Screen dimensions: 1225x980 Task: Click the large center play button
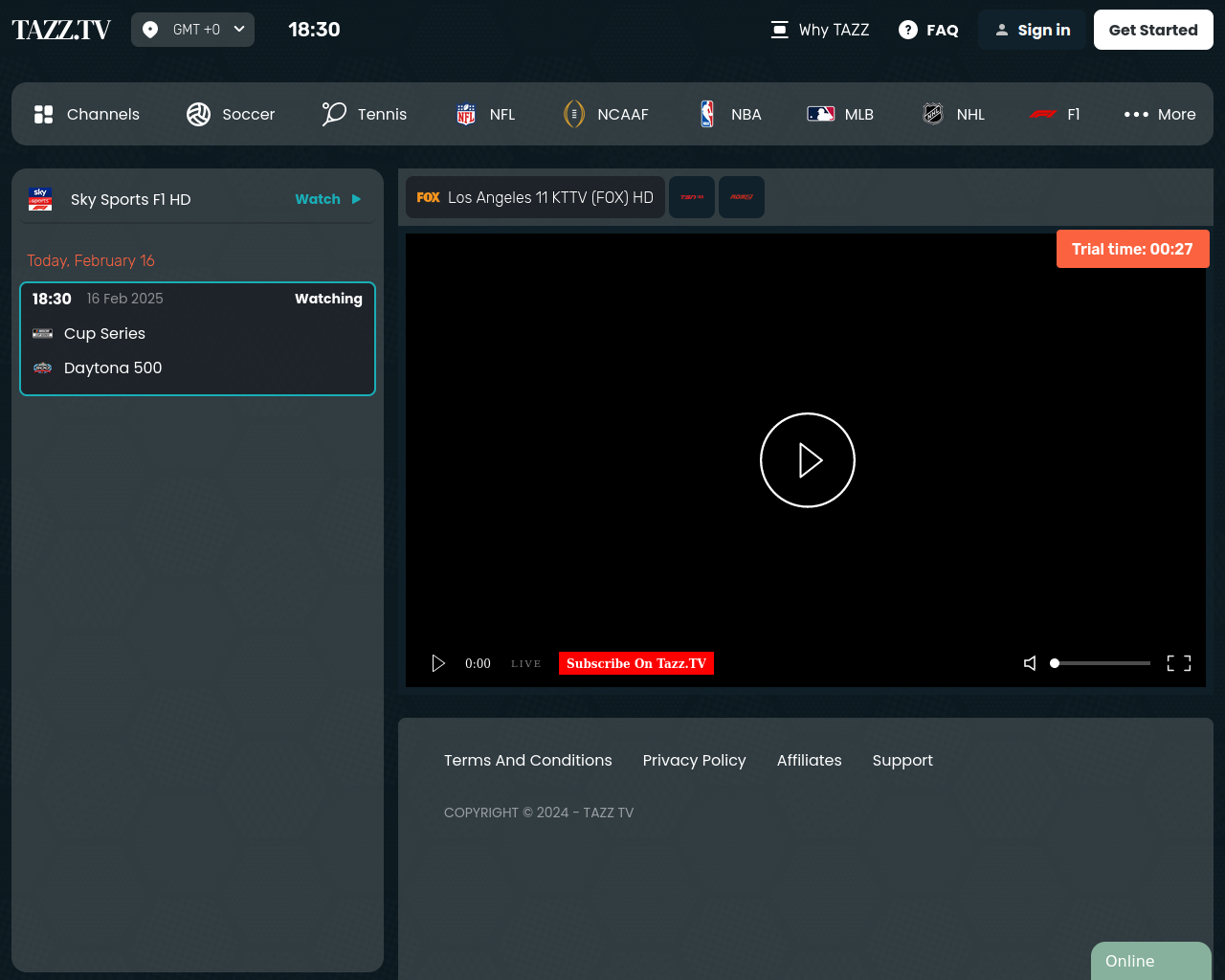point(808,460)
